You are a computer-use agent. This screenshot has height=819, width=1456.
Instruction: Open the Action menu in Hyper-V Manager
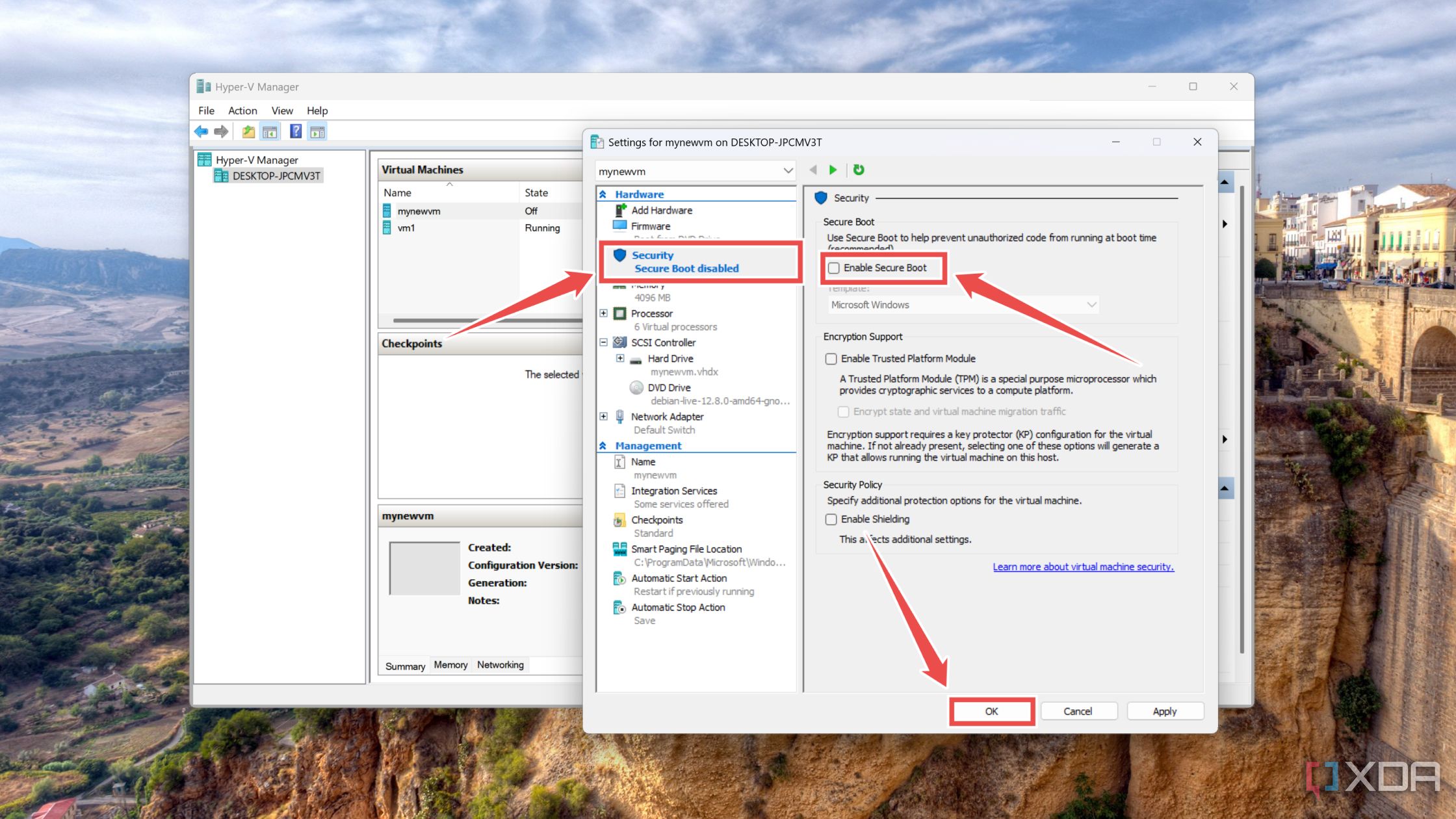(x=243, y=109)
